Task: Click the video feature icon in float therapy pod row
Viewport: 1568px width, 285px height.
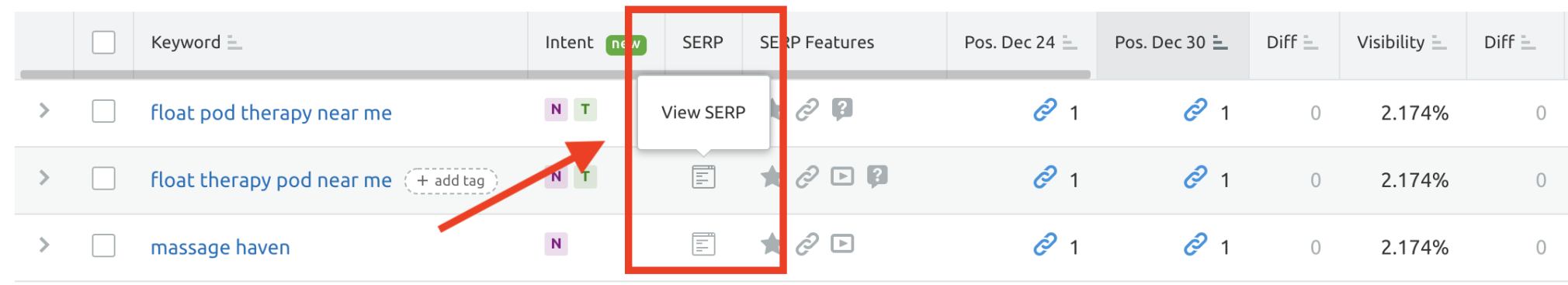Action: pos(842,177)
